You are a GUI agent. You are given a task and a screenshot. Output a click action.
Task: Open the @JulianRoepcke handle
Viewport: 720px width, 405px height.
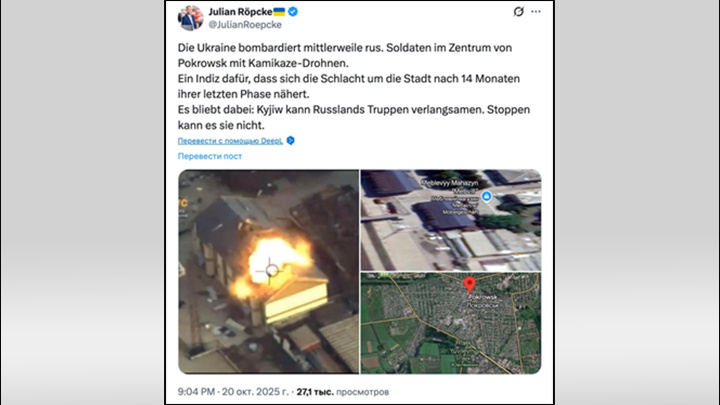pyautogui.click(x=245, y=25)
